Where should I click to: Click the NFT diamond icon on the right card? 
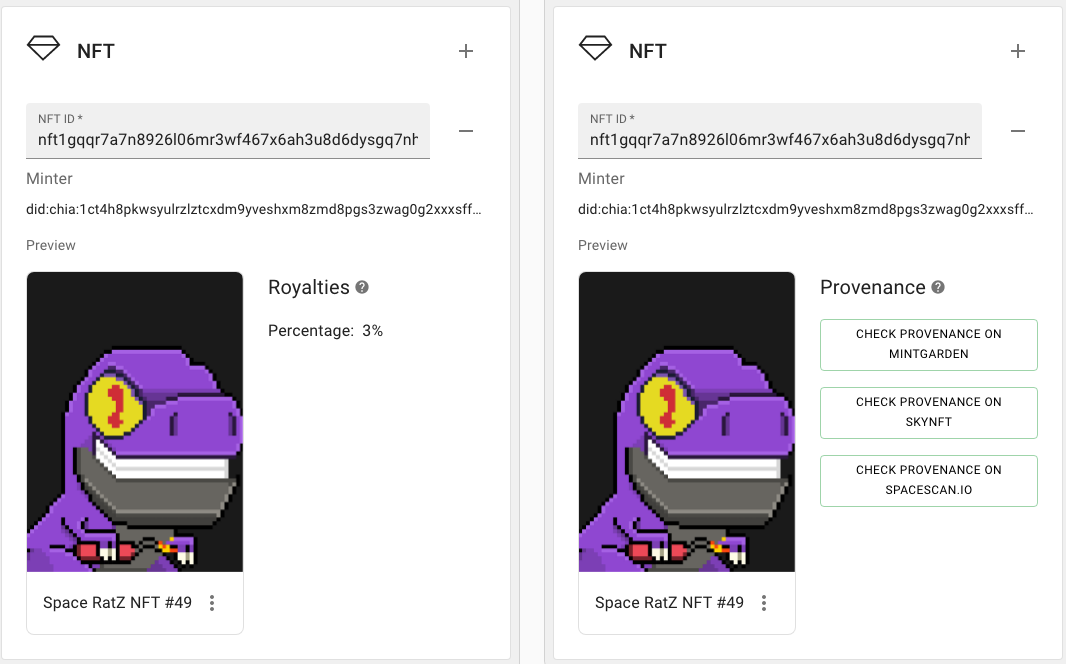click(595, 46)
